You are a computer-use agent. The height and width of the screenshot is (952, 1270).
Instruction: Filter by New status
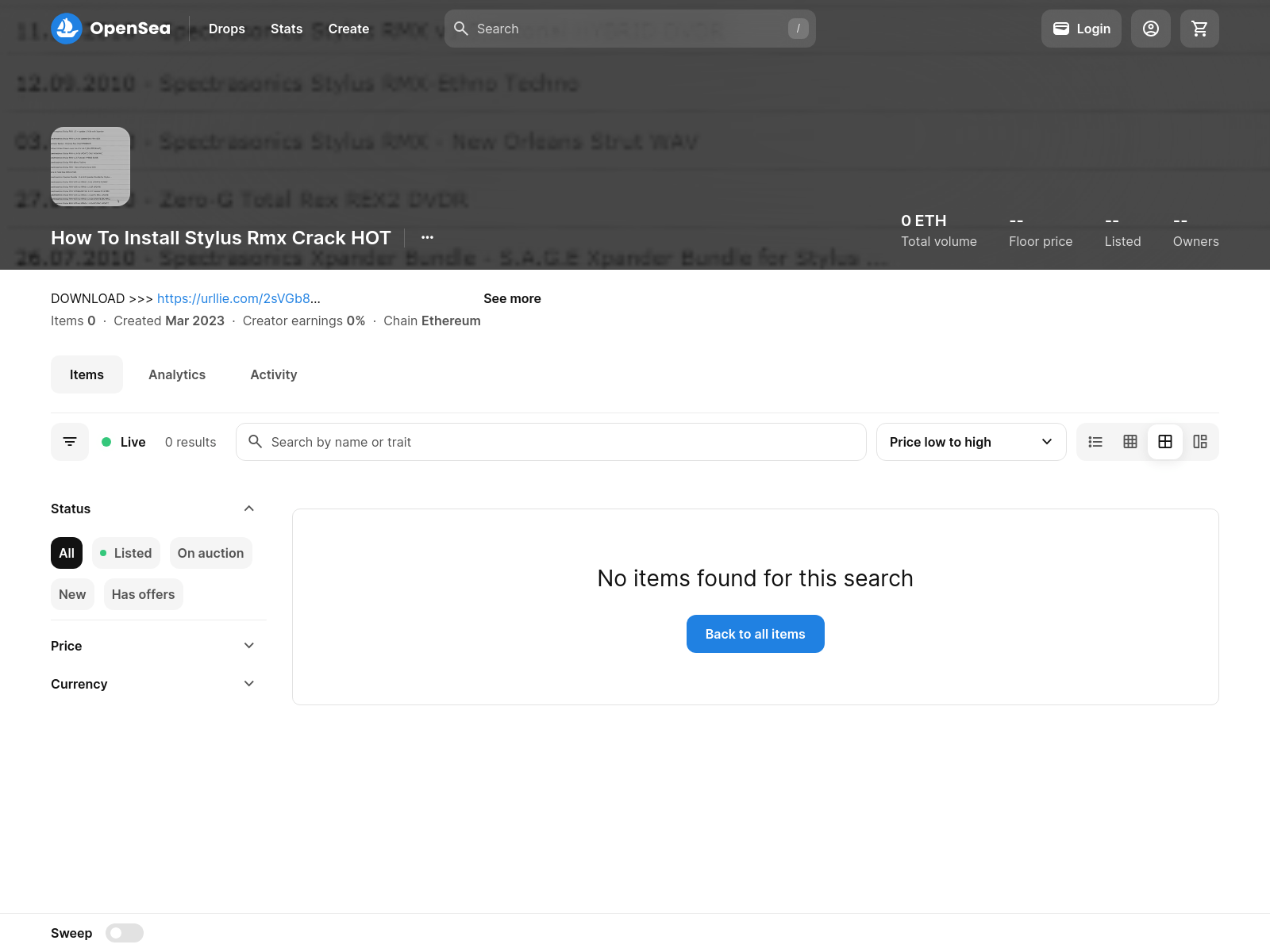tap(72, 594)
